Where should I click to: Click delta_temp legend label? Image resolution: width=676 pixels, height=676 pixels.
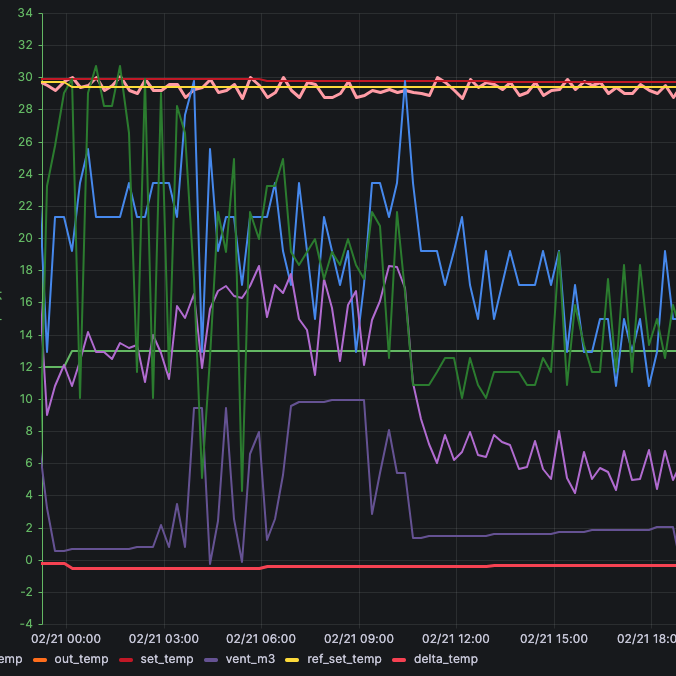(x=444, y=659)
